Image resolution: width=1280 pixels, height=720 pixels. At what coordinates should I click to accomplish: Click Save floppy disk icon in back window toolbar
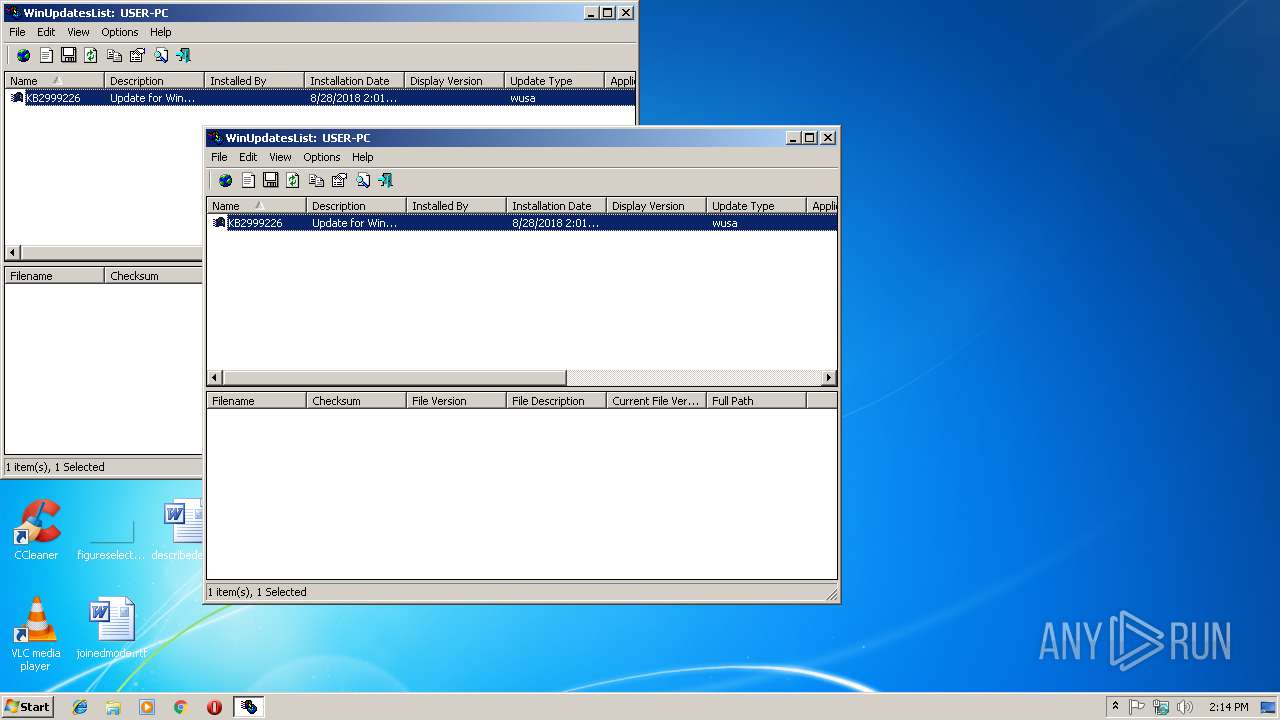pos(68,56)
